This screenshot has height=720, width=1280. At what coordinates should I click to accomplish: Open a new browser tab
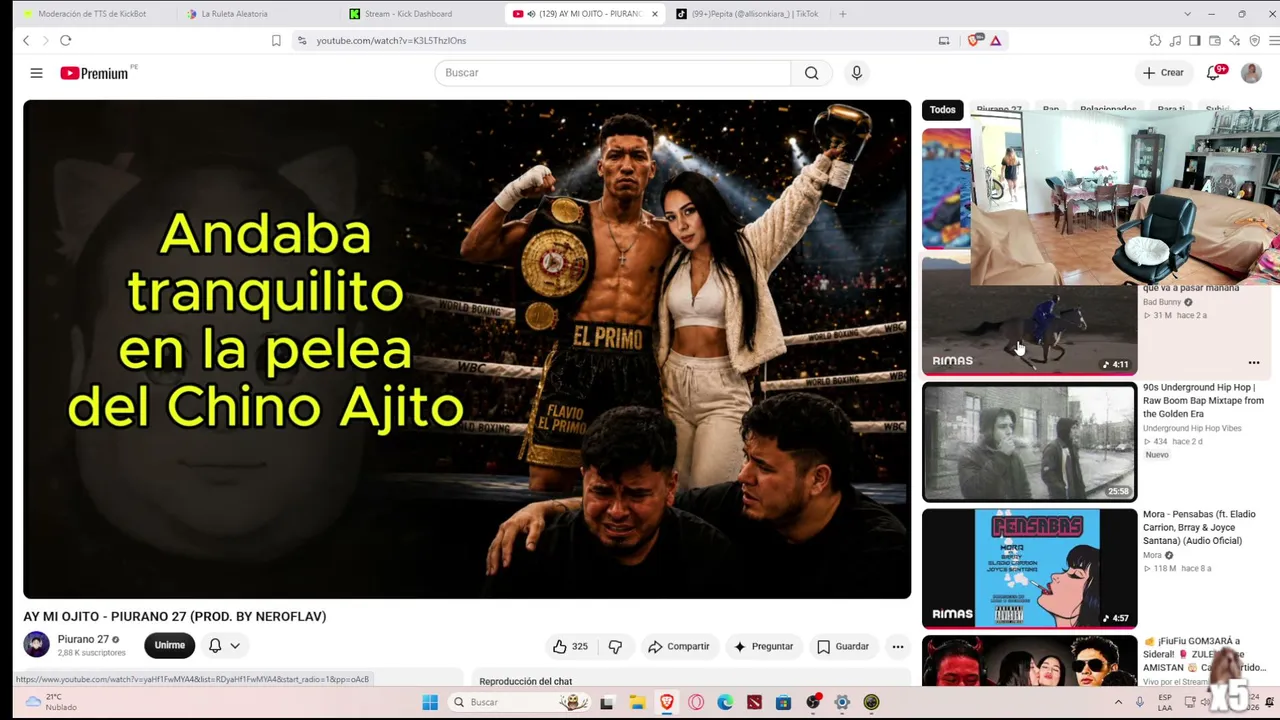(x=842, y=14)
